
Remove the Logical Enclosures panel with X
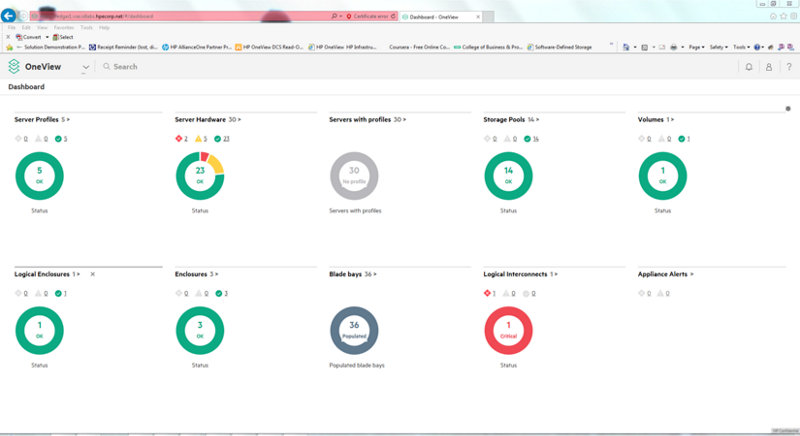[x=93, y=273]
